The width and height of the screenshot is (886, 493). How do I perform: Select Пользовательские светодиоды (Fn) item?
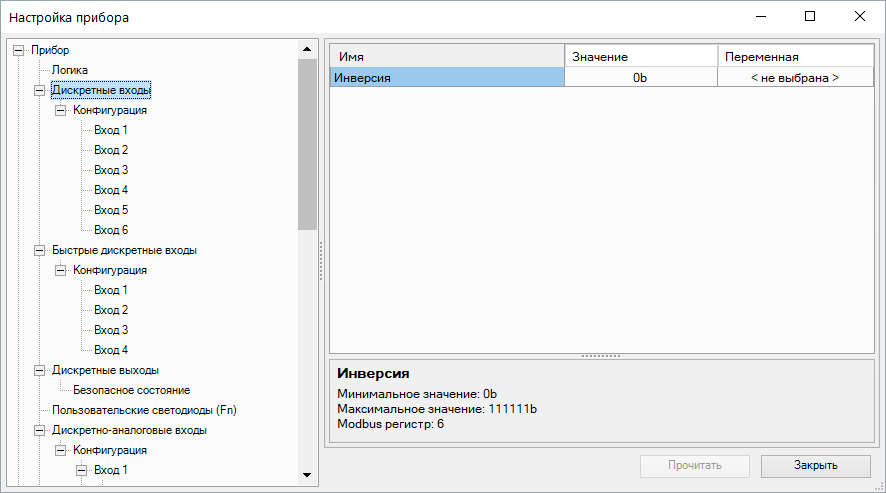144,410
